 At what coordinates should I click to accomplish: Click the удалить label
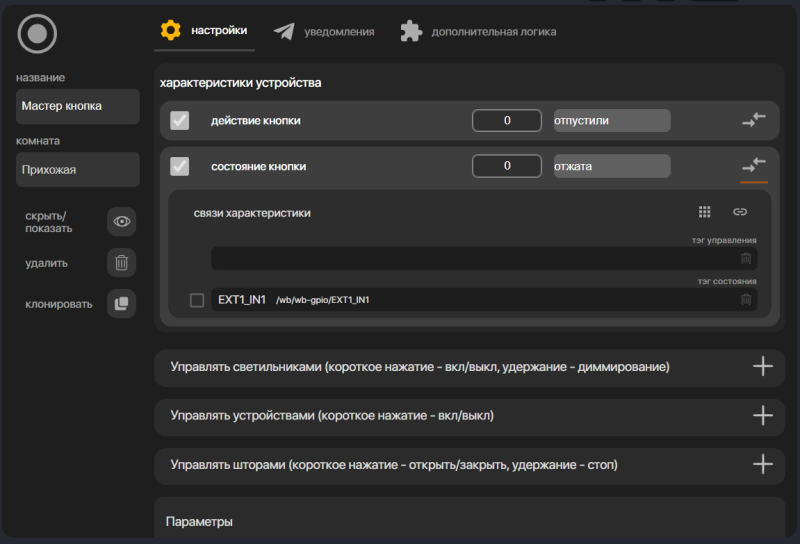pos(46,263)
